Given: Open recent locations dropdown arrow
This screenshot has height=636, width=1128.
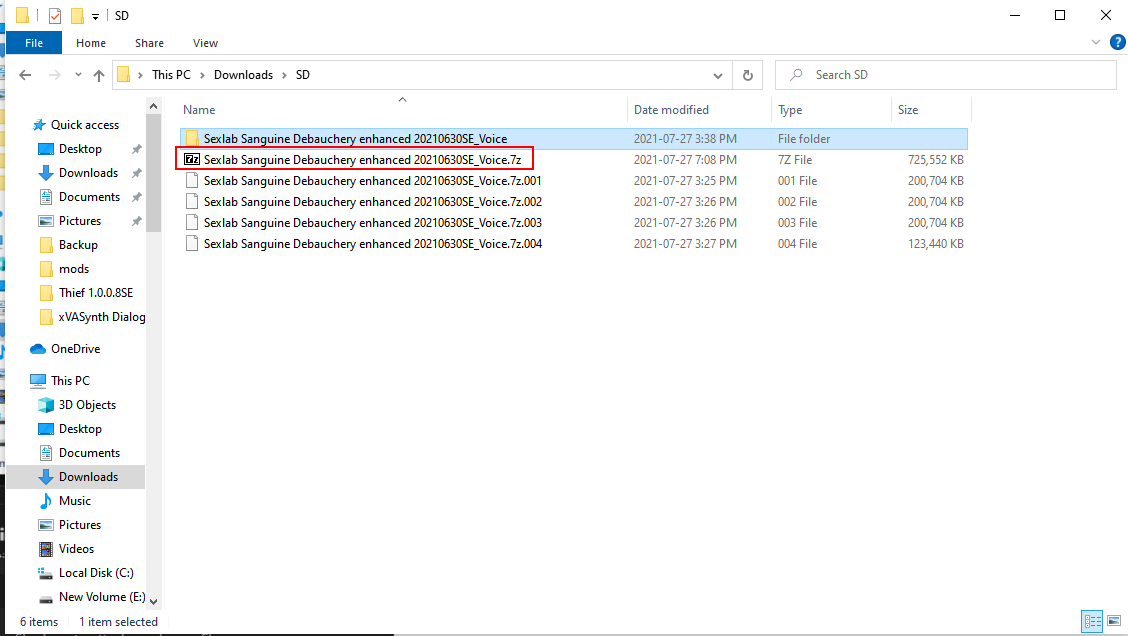Looking at the screenshot, I should point(78,75).
